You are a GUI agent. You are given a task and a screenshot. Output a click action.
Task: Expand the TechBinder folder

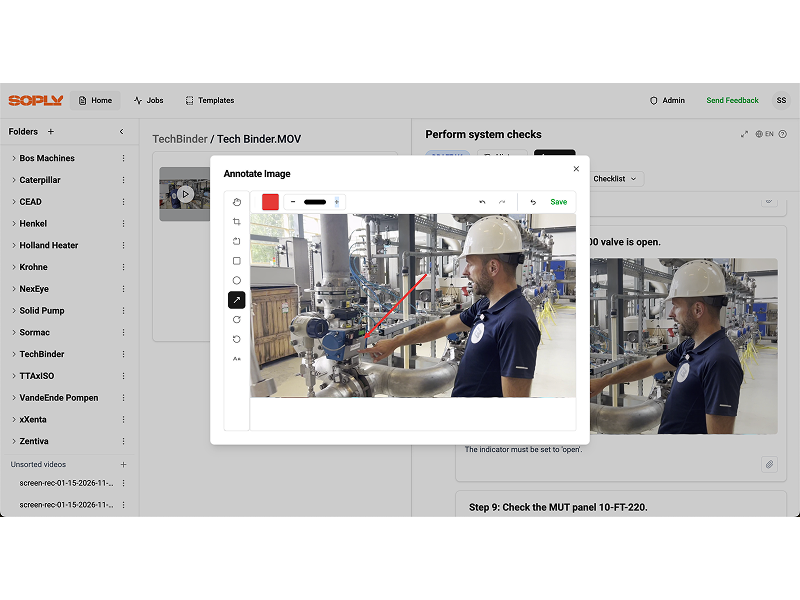[14, 354]
